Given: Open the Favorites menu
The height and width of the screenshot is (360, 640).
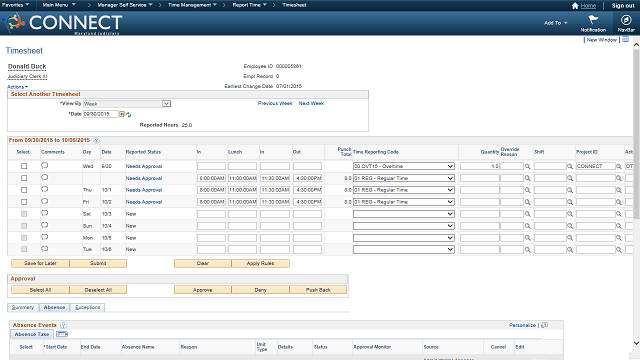Looking at the screenshot, I should pyautogui.click(x=15, y=5).
